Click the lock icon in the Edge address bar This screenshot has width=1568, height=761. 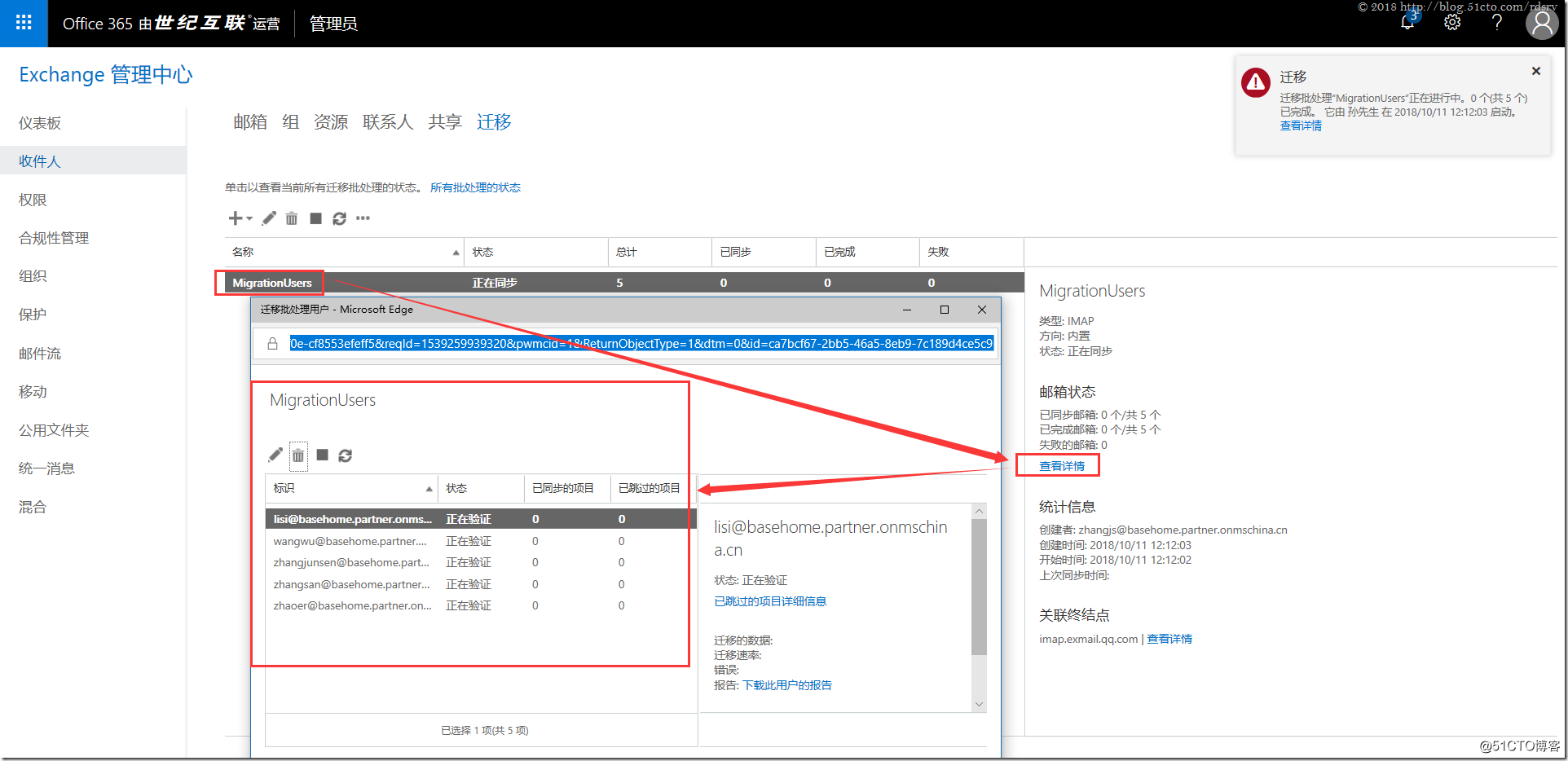coord(272,344)
